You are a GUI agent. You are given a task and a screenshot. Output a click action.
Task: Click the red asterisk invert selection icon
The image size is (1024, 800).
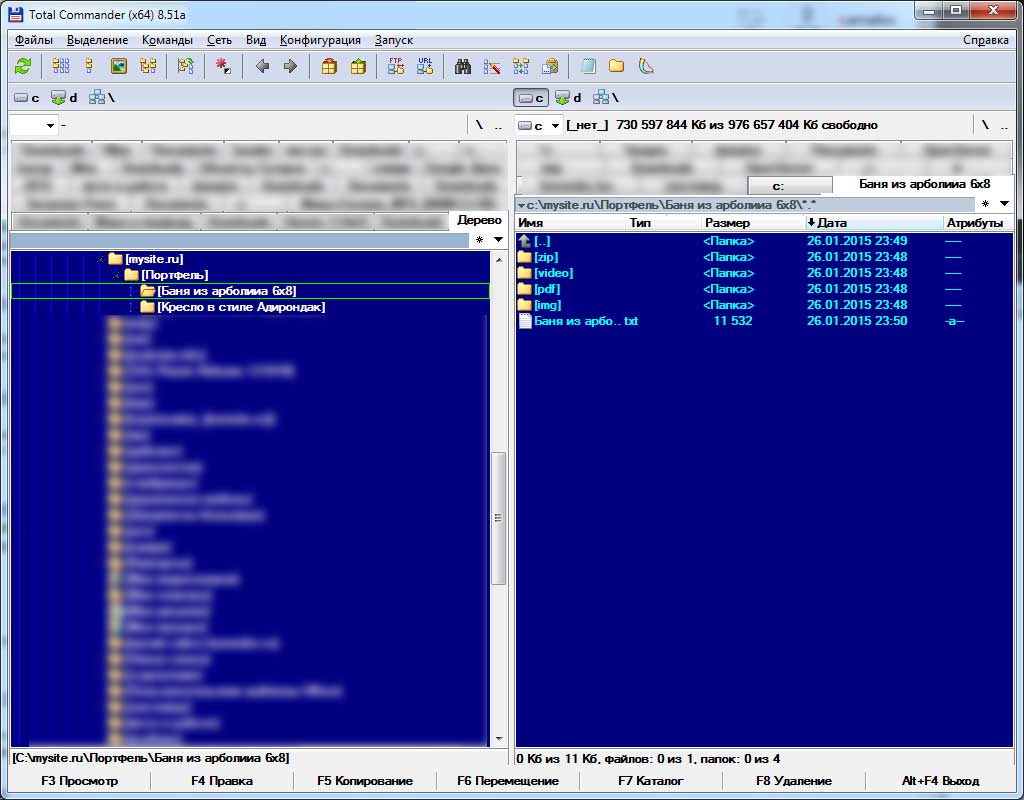point(223,66)
